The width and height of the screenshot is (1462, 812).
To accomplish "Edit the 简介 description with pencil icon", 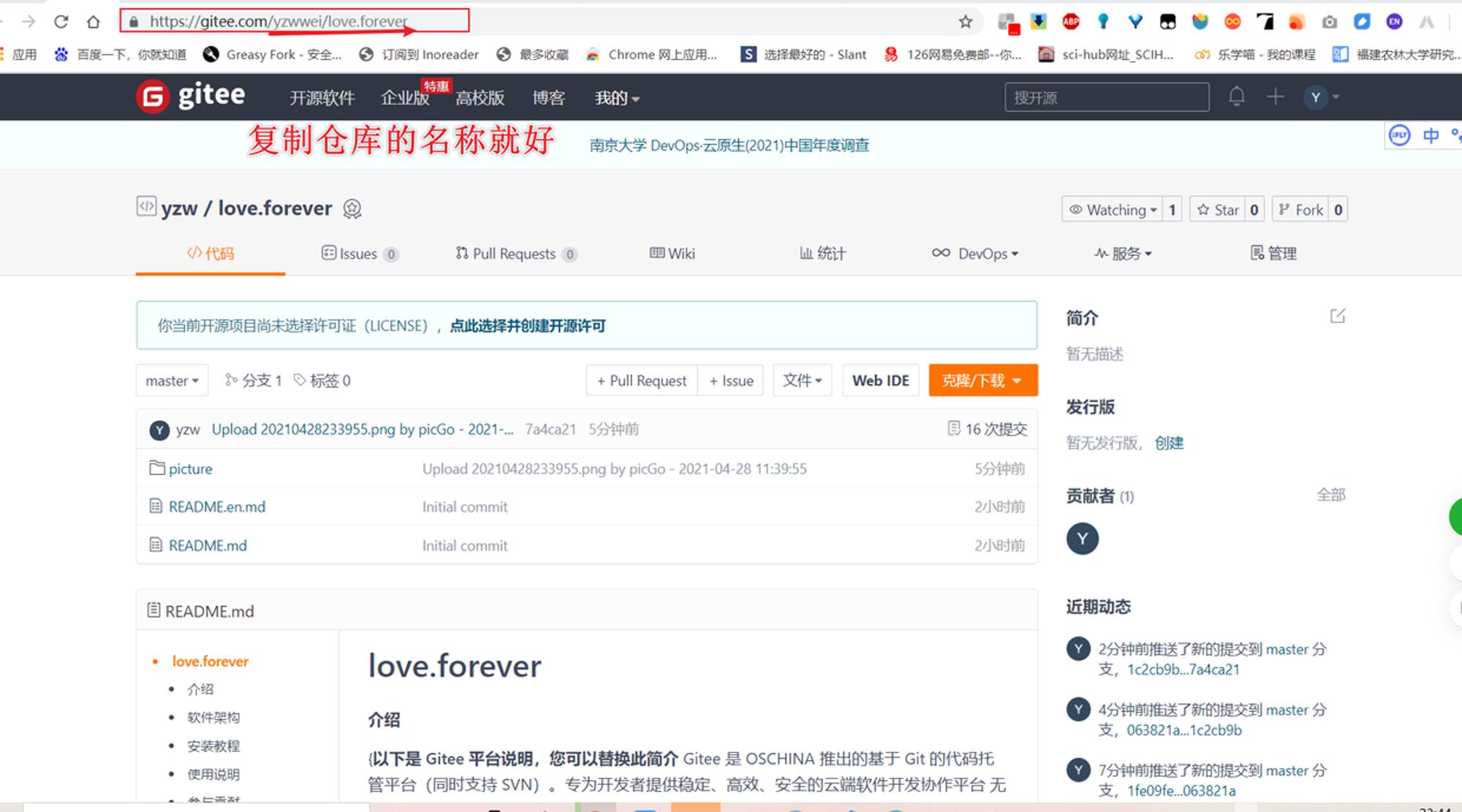I will [1337, 316].
